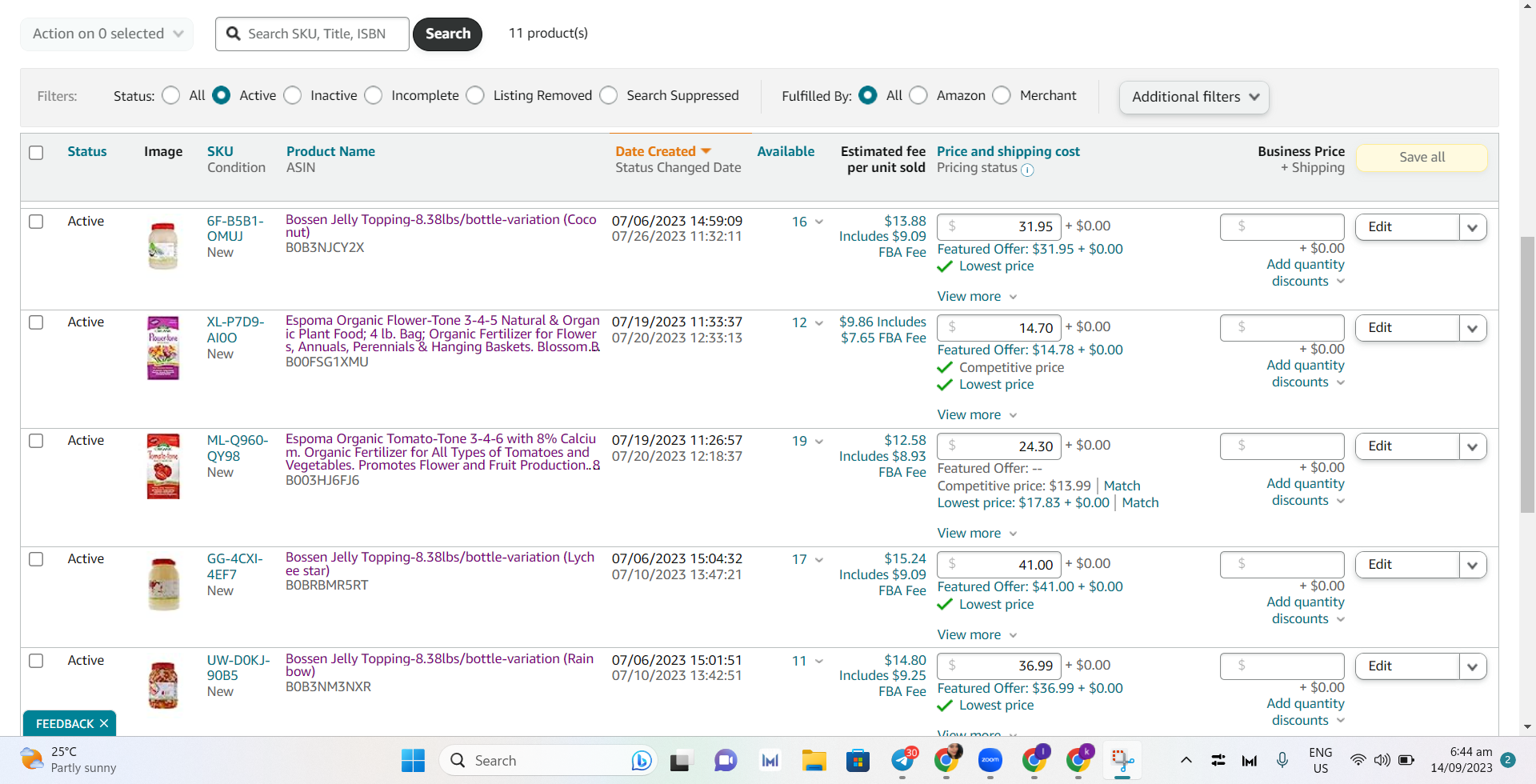
Task: Open Rainbow Jelly Topping product thumbnail
Action: point(163,685)
